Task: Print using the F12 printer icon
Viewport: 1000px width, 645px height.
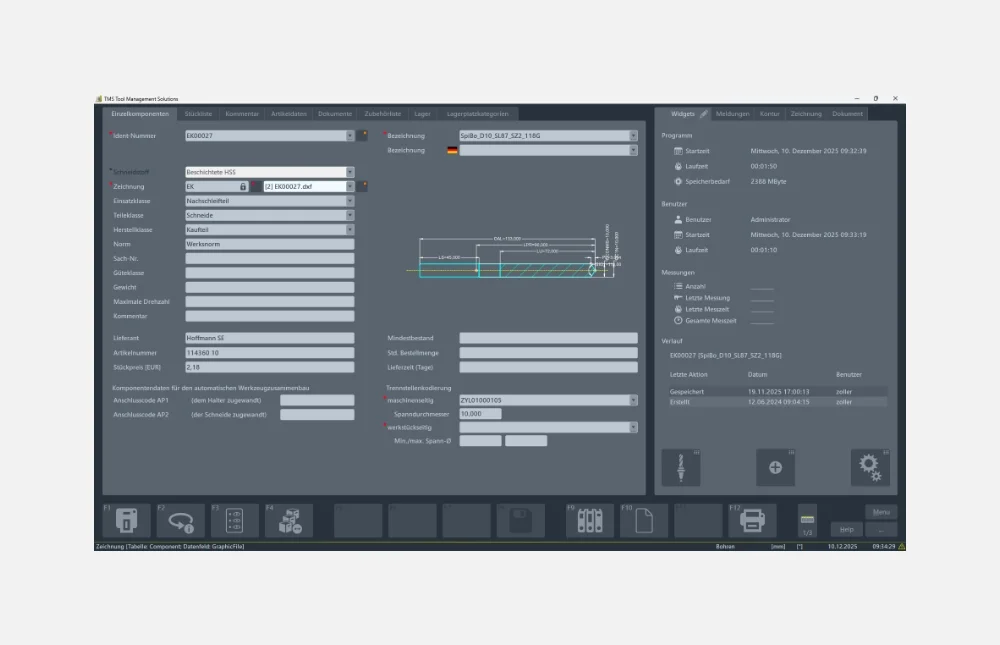Action: coord(752,521)
